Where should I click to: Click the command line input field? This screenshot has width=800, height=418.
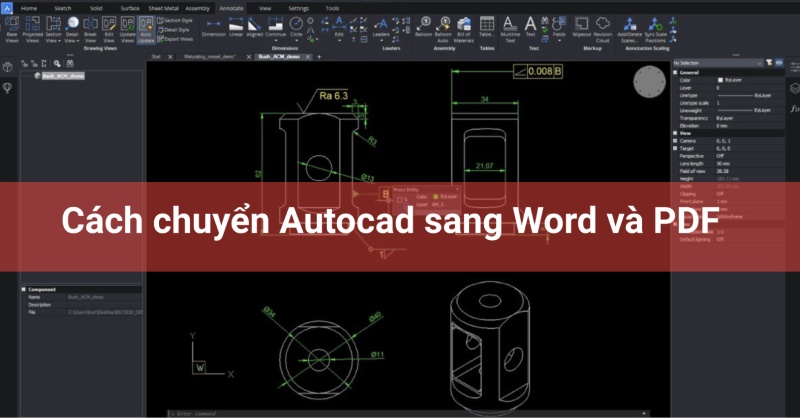pyautogui.click(x=408, y=413)
